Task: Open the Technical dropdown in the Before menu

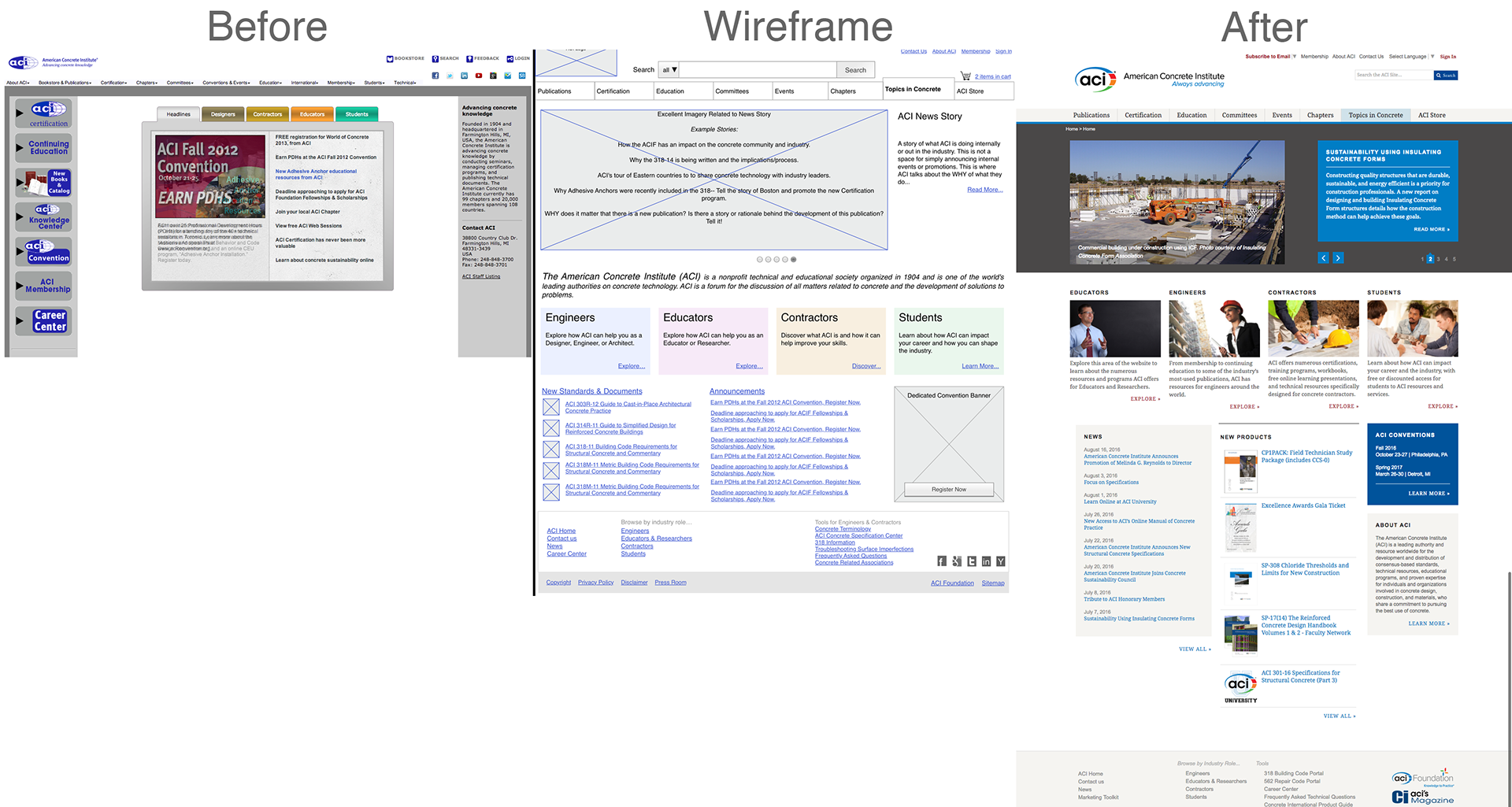Action: (406, 83)
